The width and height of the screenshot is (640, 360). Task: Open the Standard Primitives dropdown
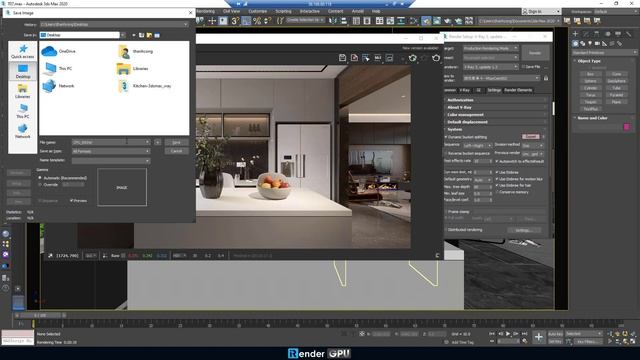click(604, 53)
